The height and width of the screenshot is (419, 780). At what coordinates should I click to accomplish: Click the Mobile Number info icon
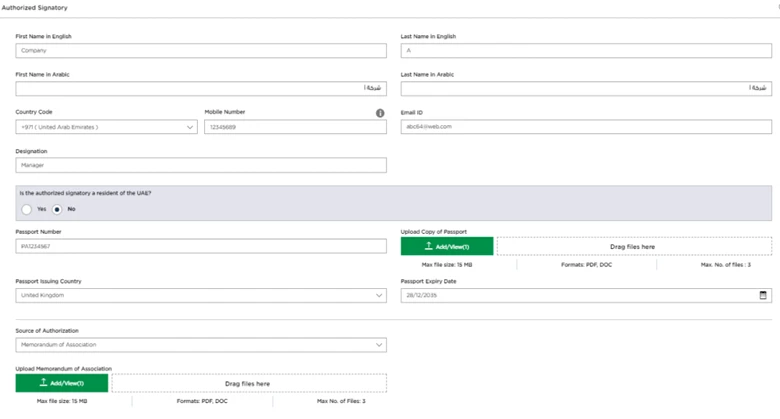coord(380,113)
